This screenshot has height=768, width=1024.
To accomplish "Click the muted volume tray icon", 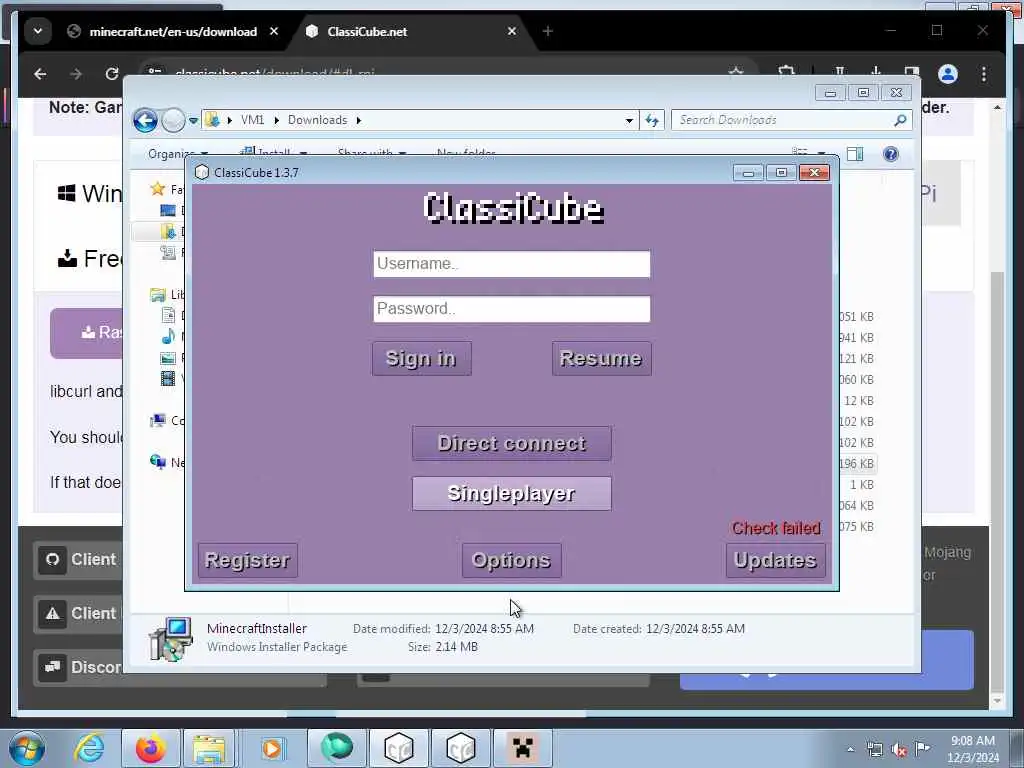I will 899,750.
